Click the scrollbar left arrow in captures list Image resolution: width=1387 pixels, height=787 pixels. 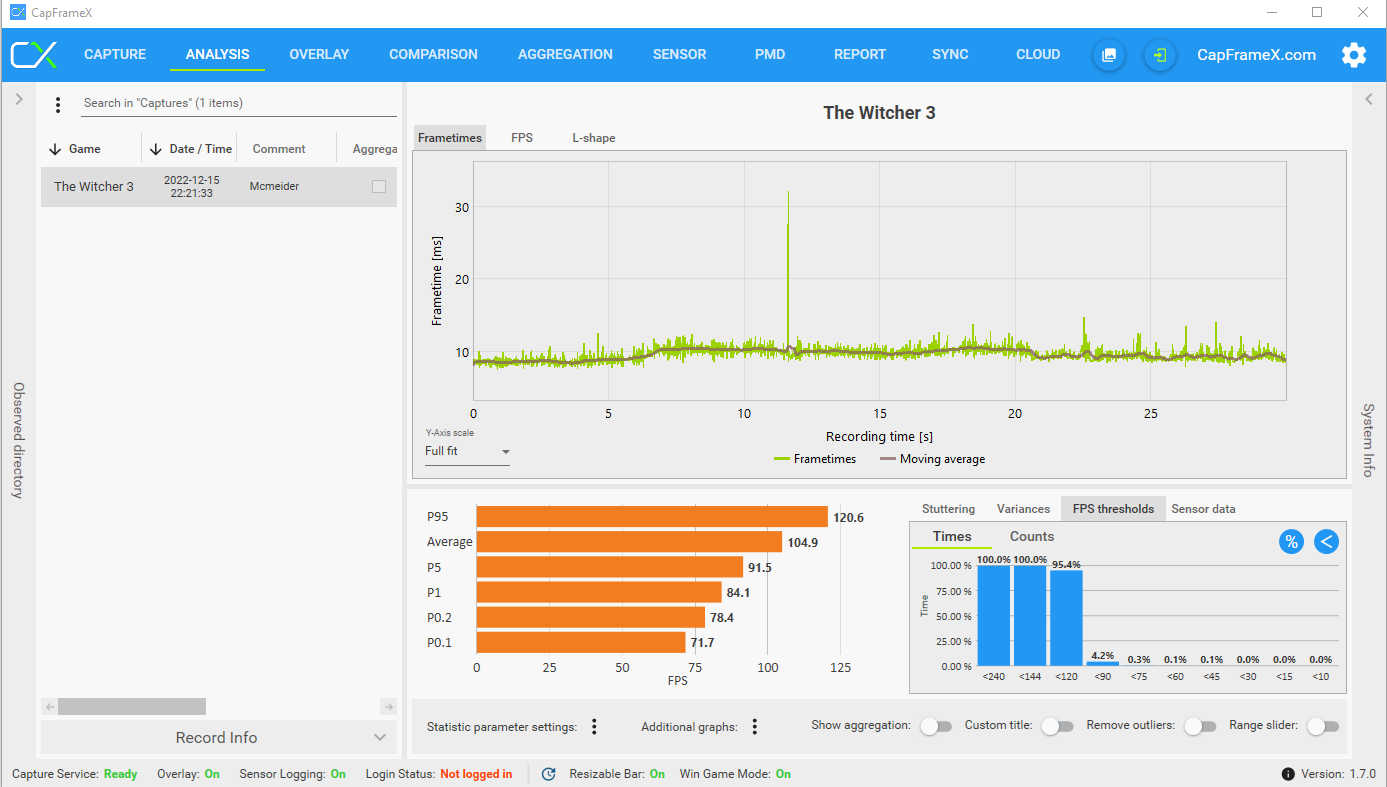tap(49, 706)
